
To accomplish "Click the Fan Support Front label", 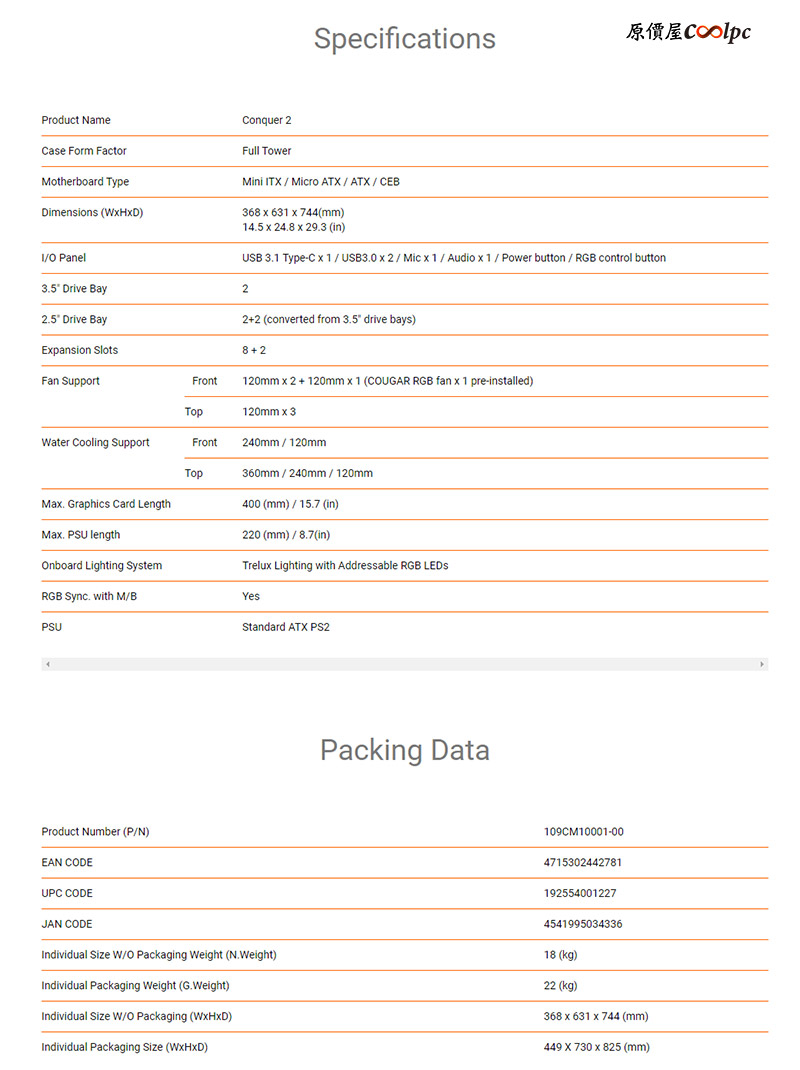I will coord(205,381).
